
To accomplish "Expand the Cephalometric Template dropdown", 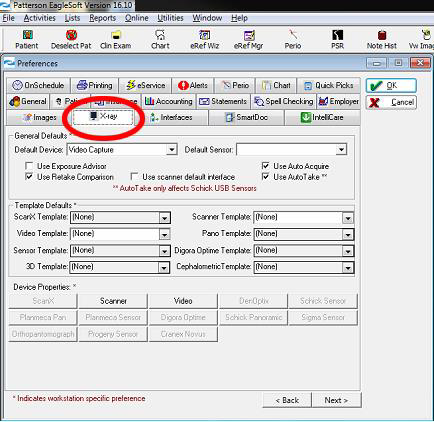I will [348, 268].
